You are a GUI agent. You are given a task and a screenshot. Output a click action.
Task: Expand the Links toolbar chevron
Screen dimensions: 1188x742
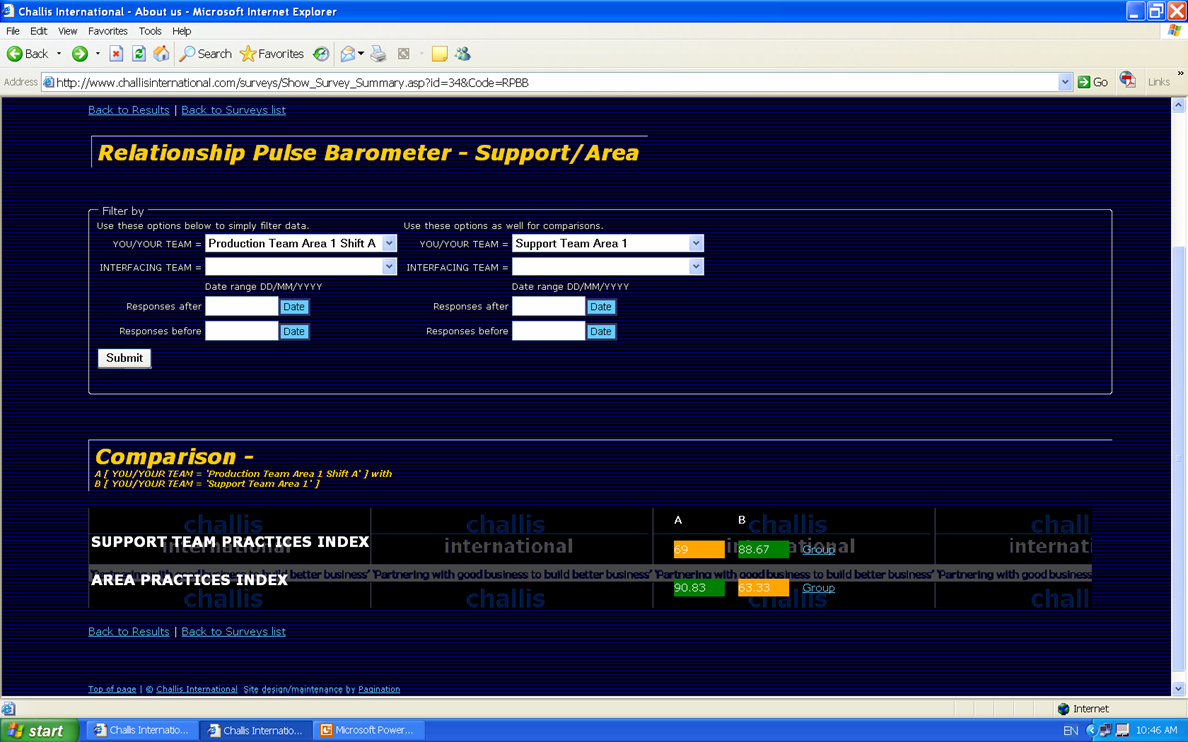coord(1180,74)
